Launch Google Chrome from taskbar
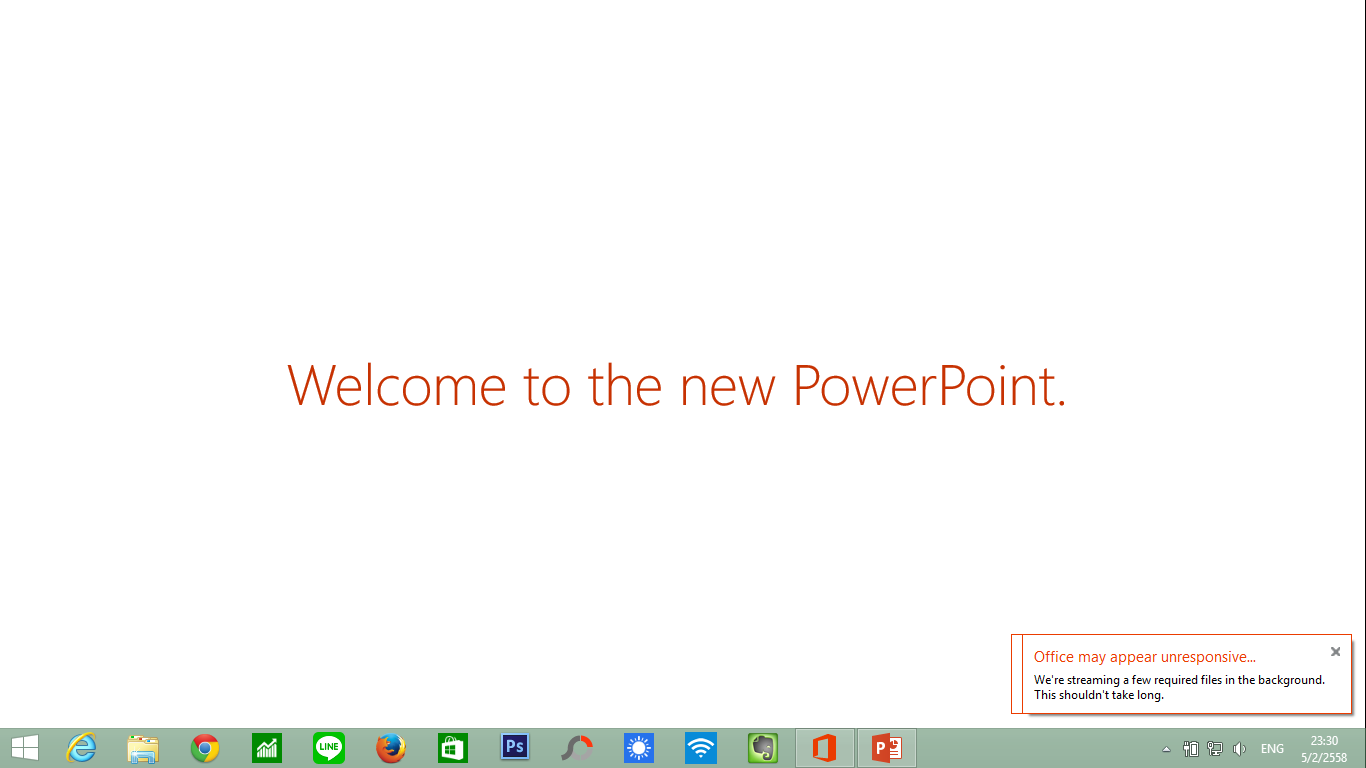 coord(205,748)
